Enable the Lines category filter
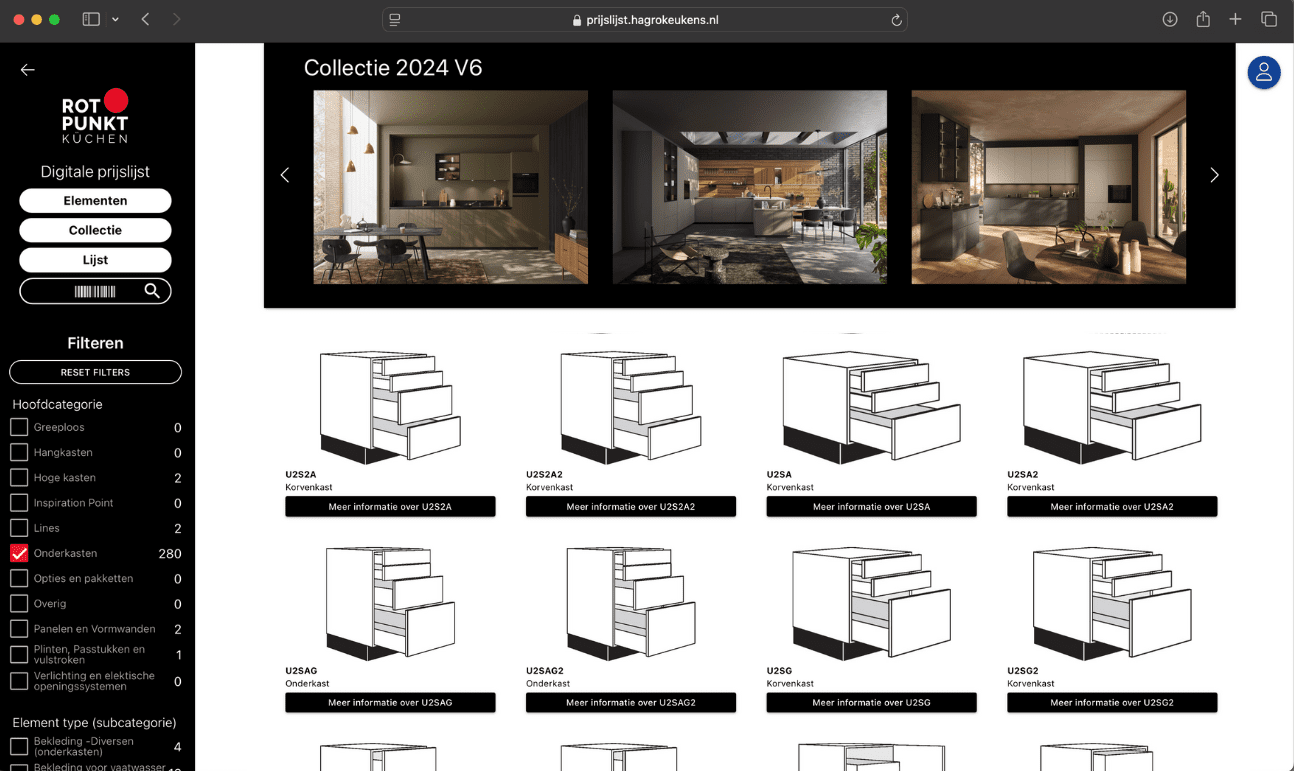This screenshot has height=771, width=1294. coord(19,528)
